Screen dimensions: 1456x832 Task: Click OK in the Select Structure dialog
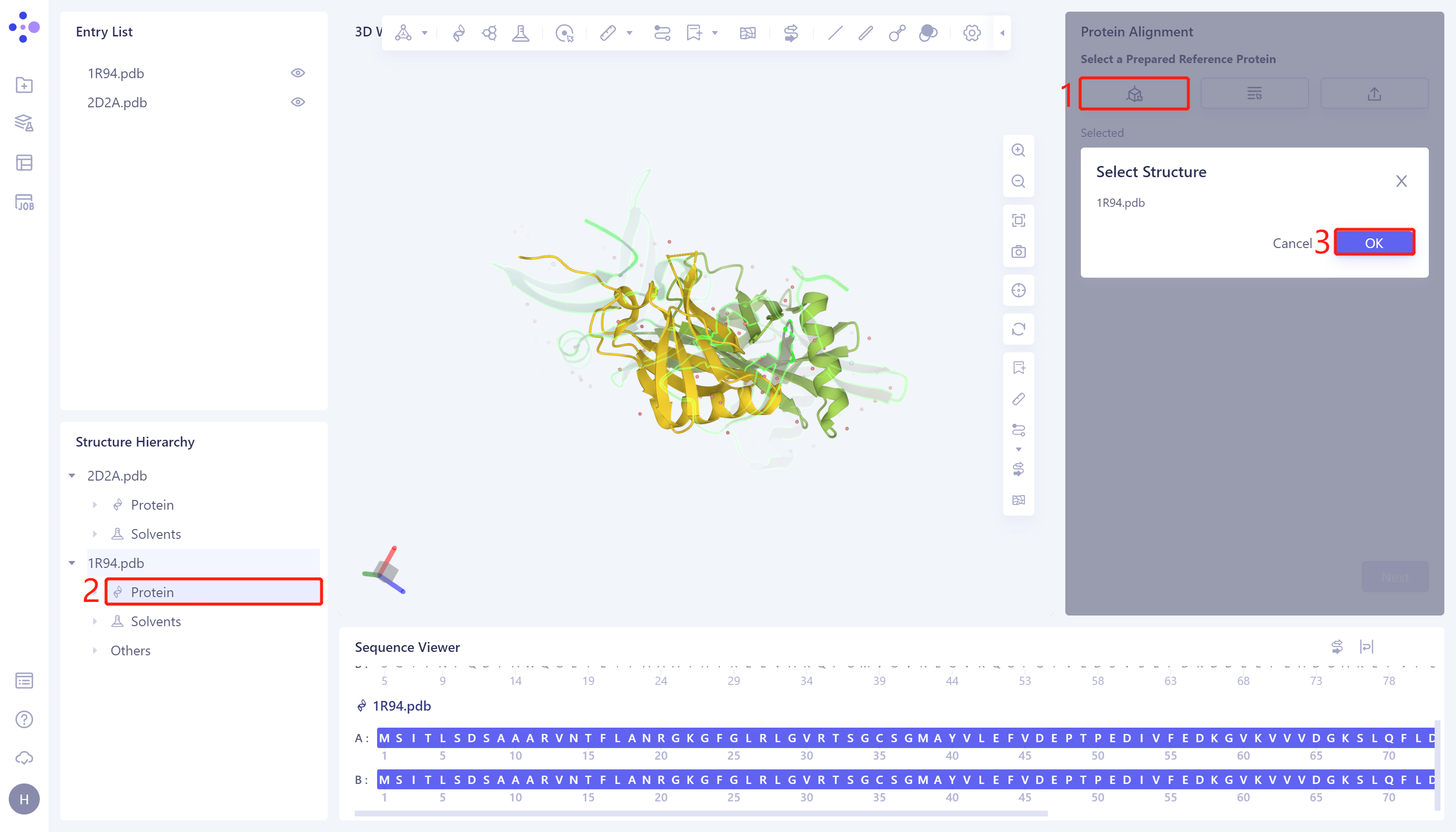coord(1374,242)
